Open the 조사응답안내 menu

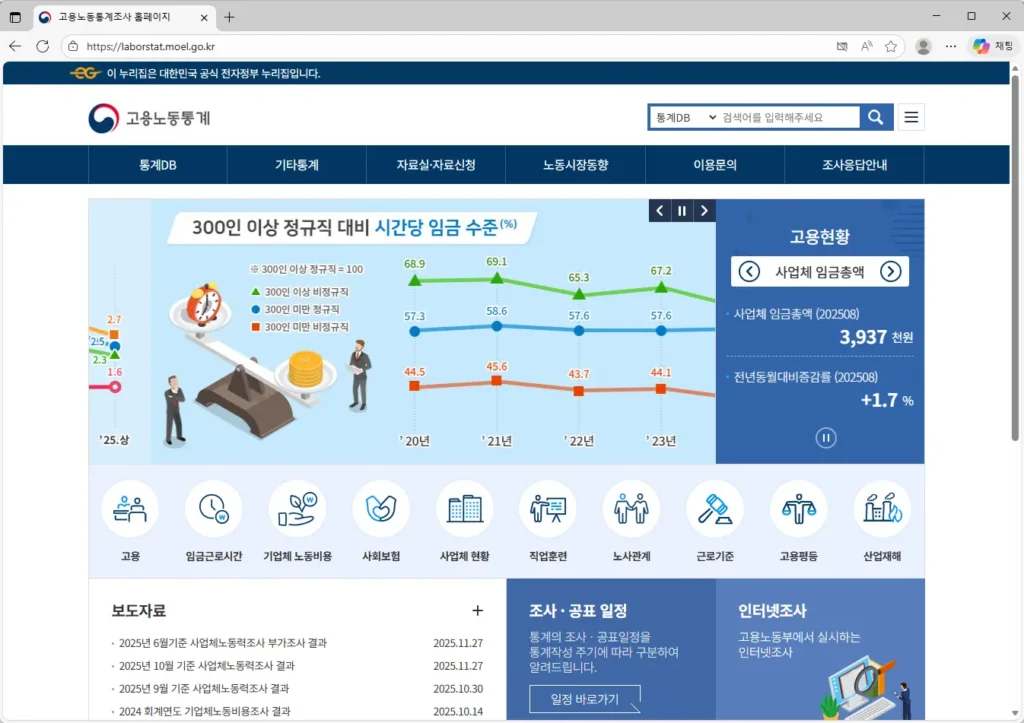(x=853, y=164)
